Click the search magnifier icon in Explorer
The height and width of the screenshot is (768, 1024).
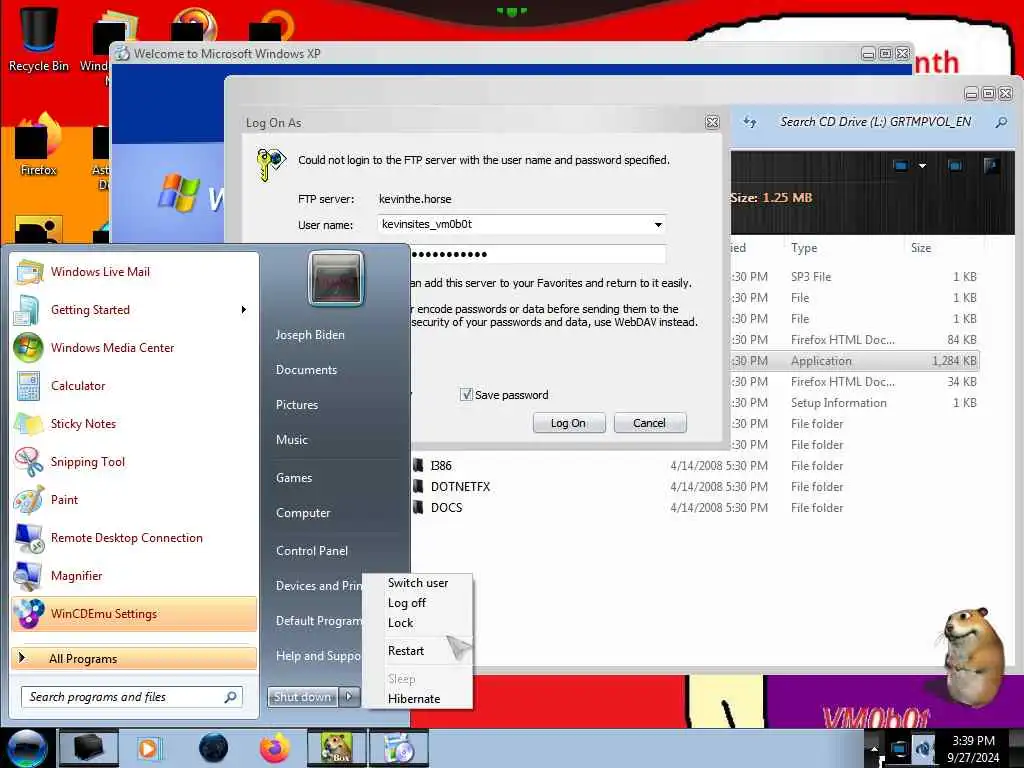(1001, 122)
